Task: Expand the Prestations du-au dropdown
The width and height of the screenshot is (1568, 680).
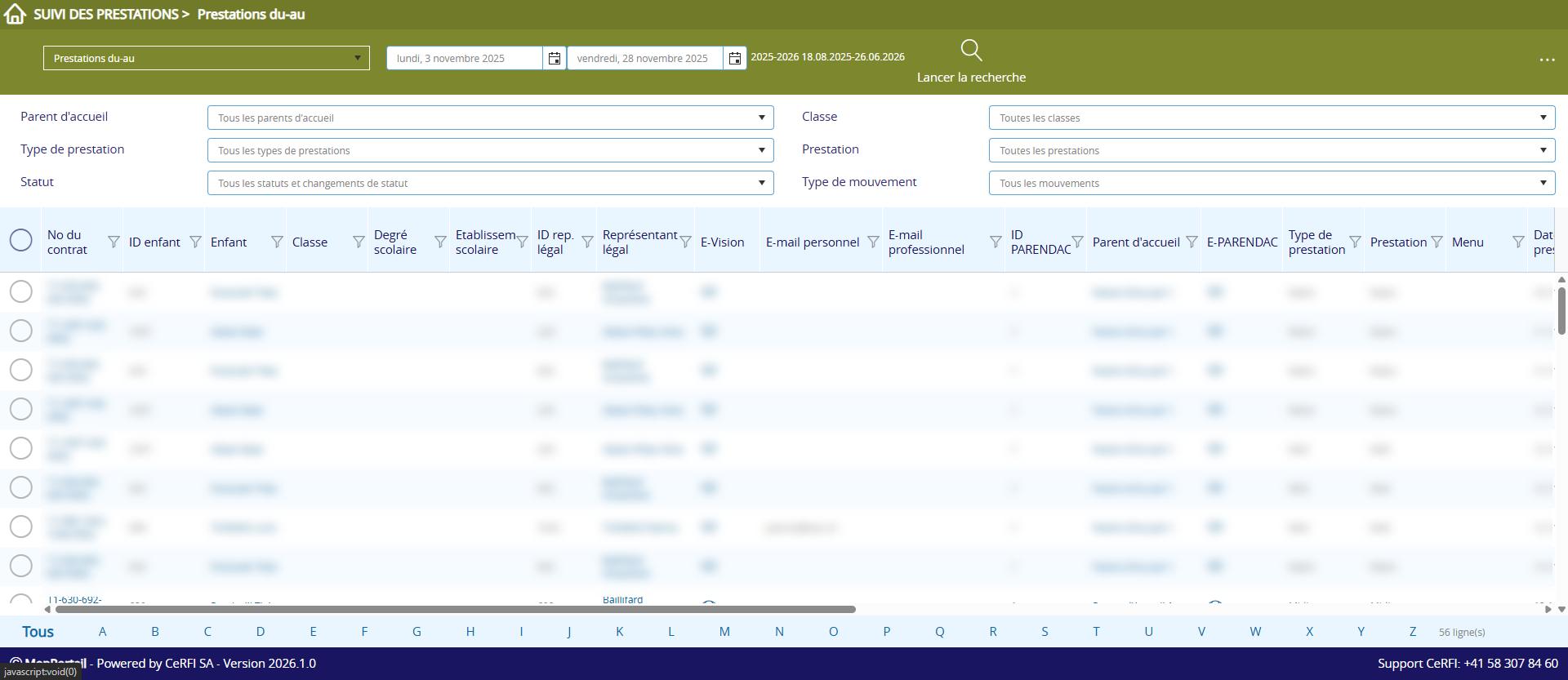Action: [x=206, y=58]
